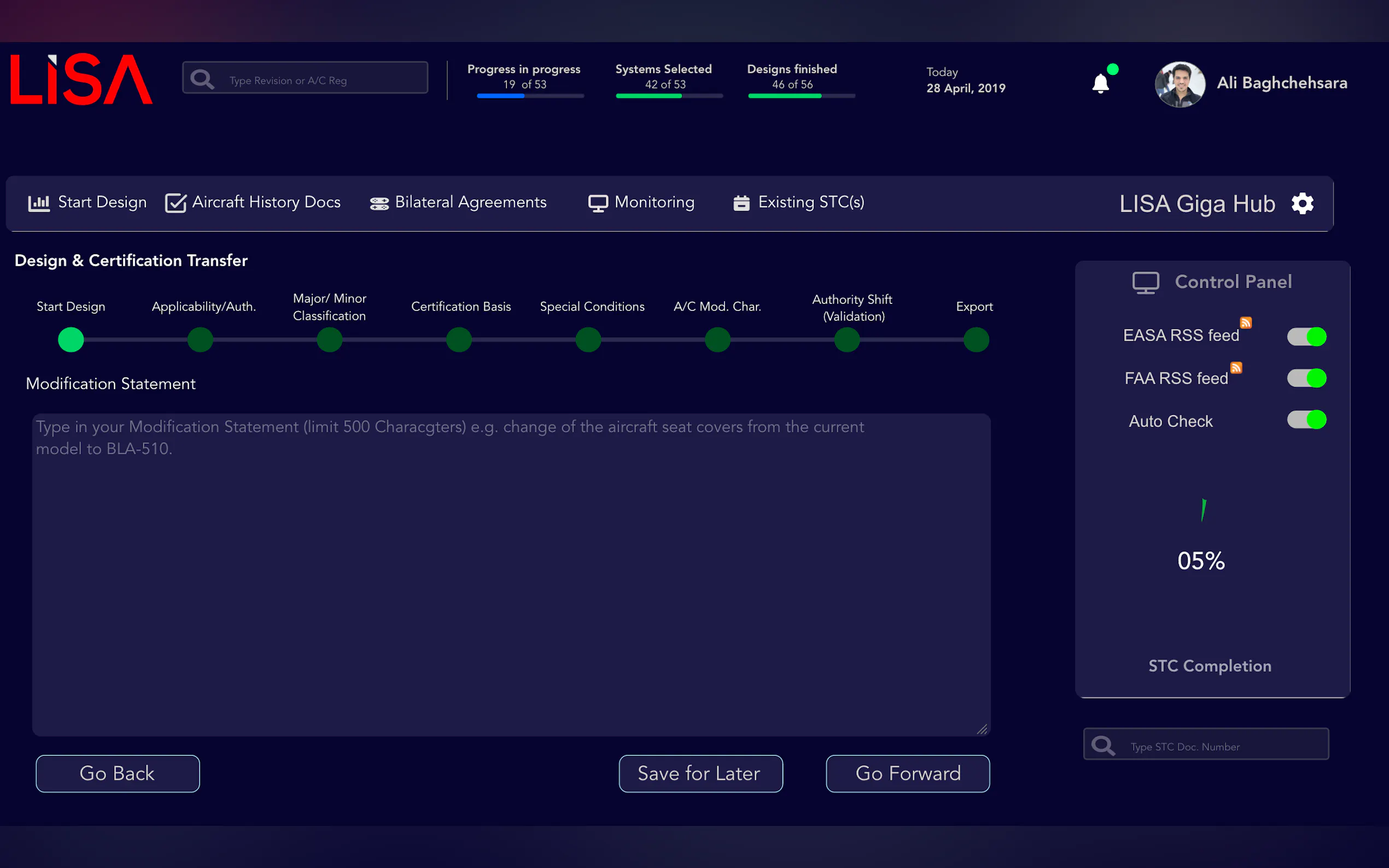Screen dimensions: 1389x868
Task: Turn off the FAA RSS feed
Action: click(1306, 378)
